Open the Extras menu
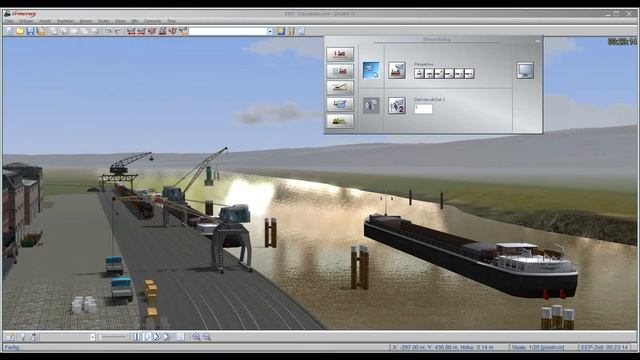Screen dimensions: 640x360 tap(120, 21)
